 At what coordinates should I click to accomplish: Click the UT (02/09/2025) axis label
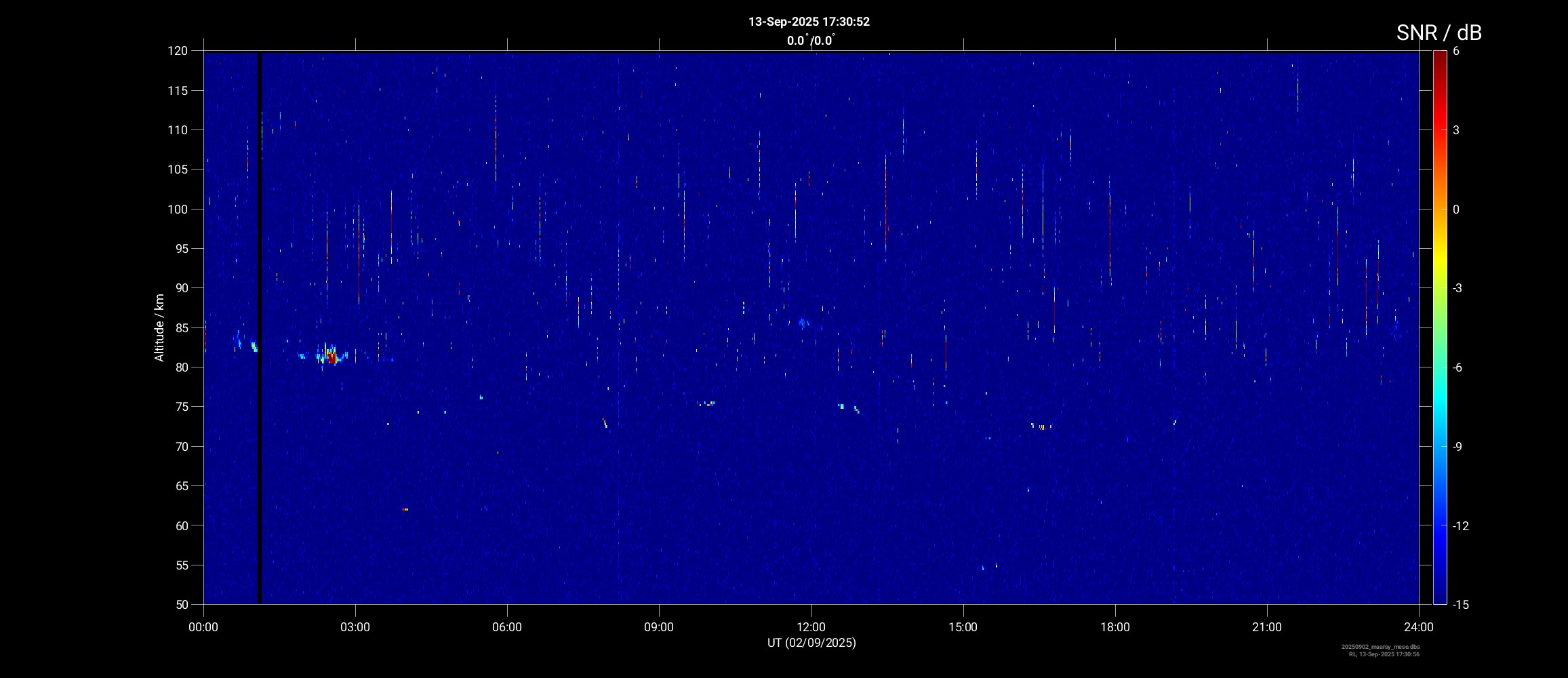pos(811,643)
